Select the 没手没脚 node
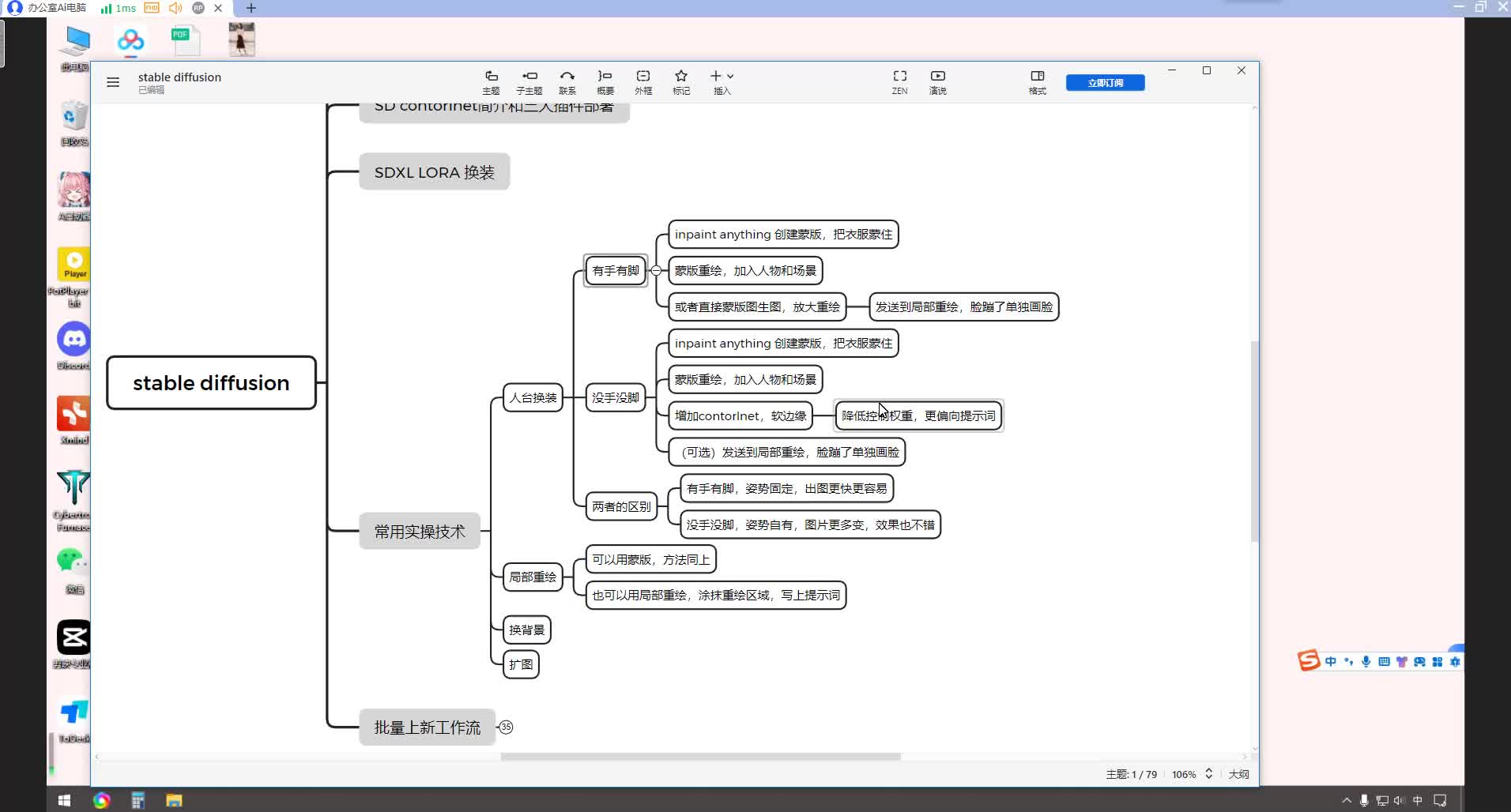Viewport: 1511px width, 812px height. tap(616, 397)
